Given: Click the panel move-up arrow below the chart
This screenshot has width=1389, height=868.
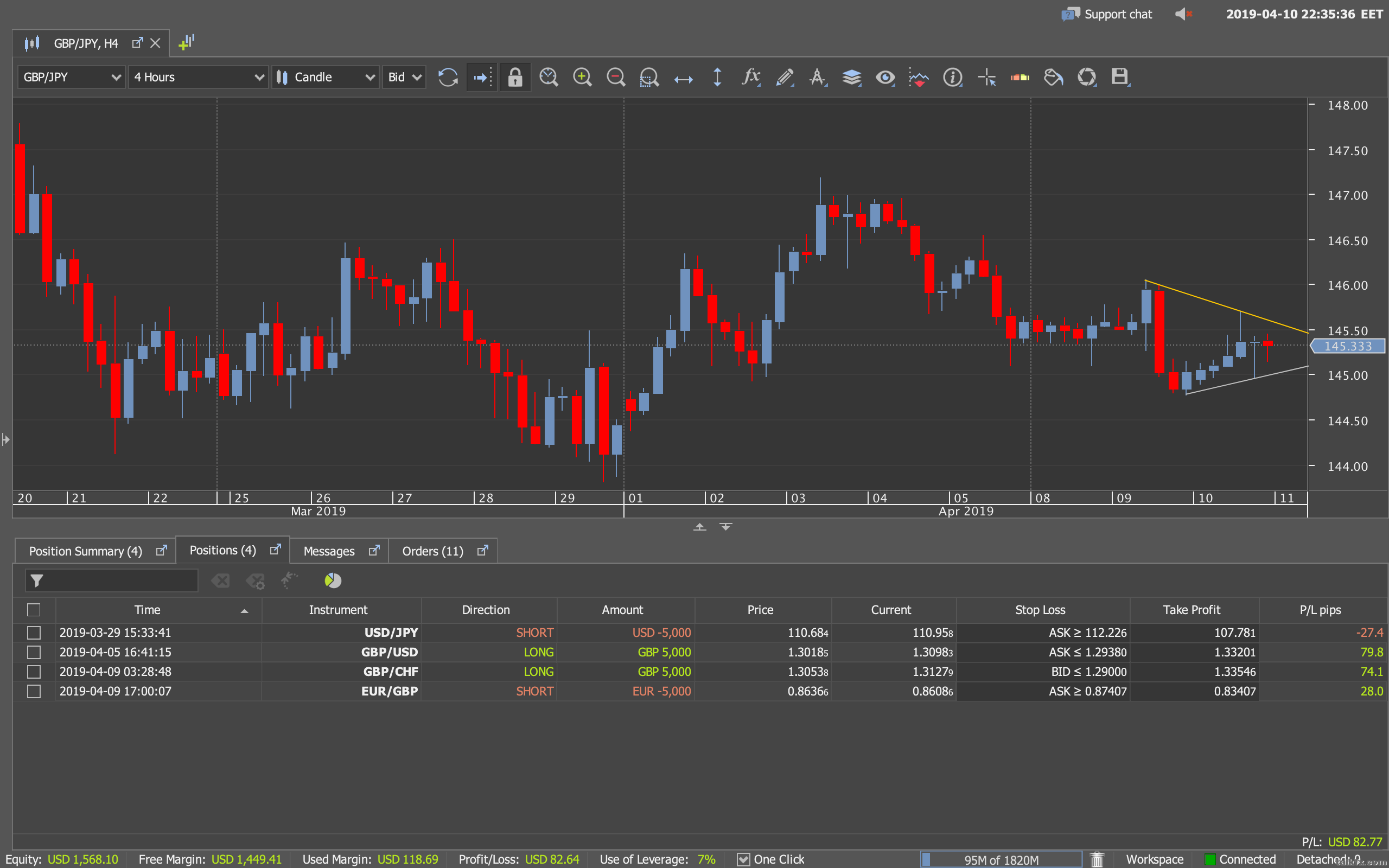Looking at the screenshot, I should pos(700,527).
